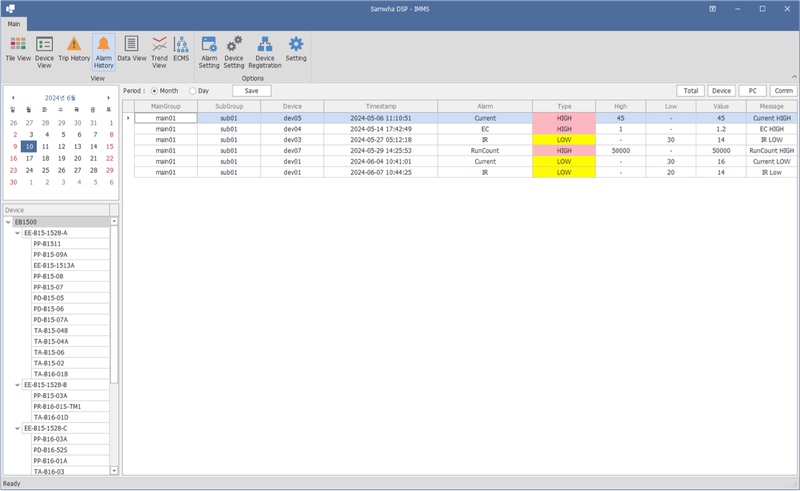Switch to the Main ribbon tab

pyautogui.click(x=14, y=24)
